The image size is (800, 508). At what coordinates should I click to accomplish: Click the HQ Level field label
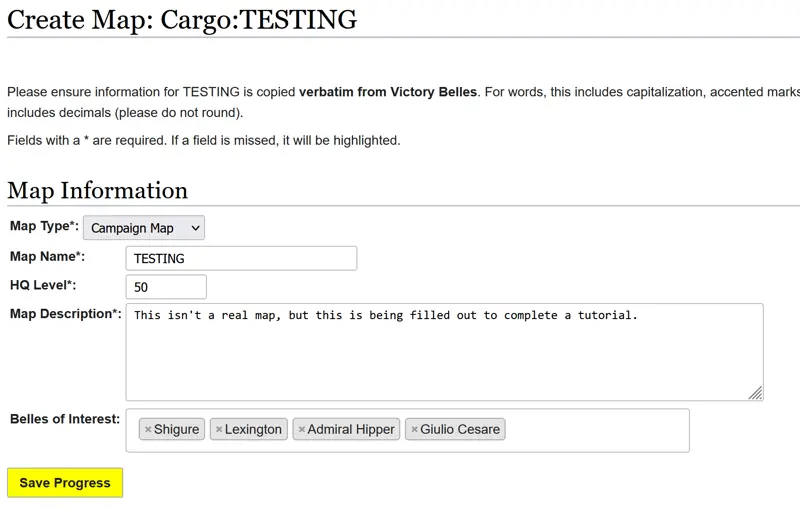(43, 285)
